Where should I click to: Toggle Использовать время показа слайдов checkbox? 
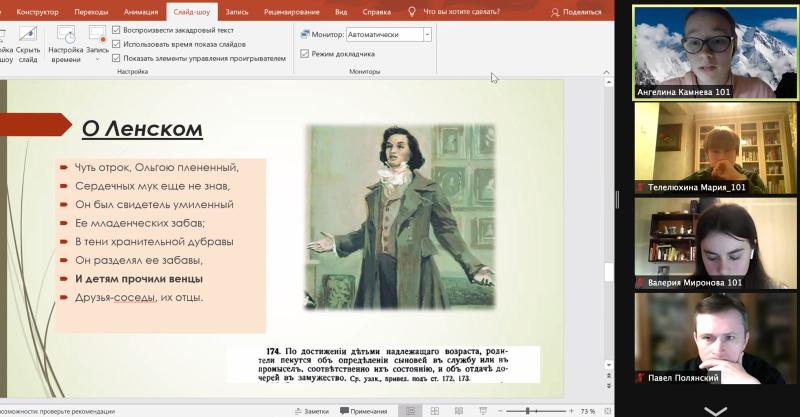(x=116, y=44)
